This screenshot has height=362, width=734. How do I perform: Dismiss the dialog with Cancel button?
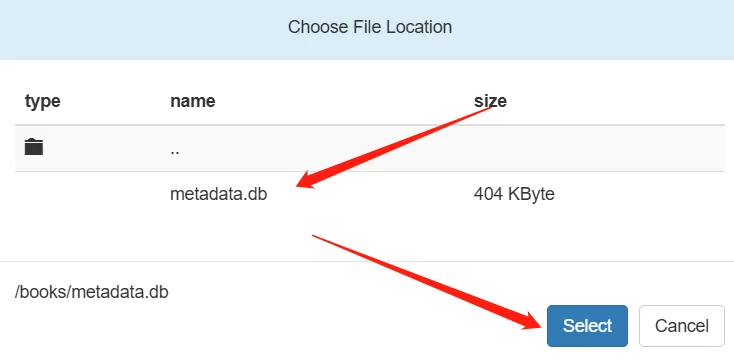682,326
